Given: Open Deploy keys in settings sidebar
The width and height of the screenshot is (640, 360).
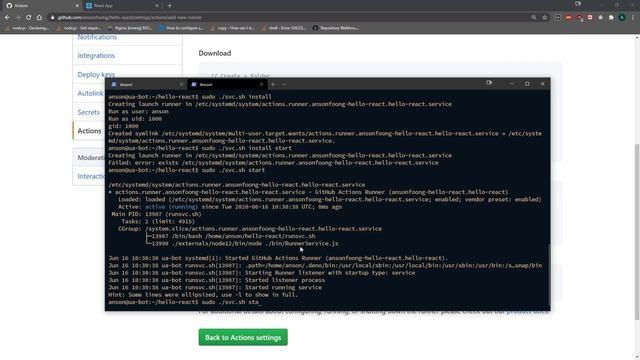Looking at the screenshot, I should click(x=96, y=74).
